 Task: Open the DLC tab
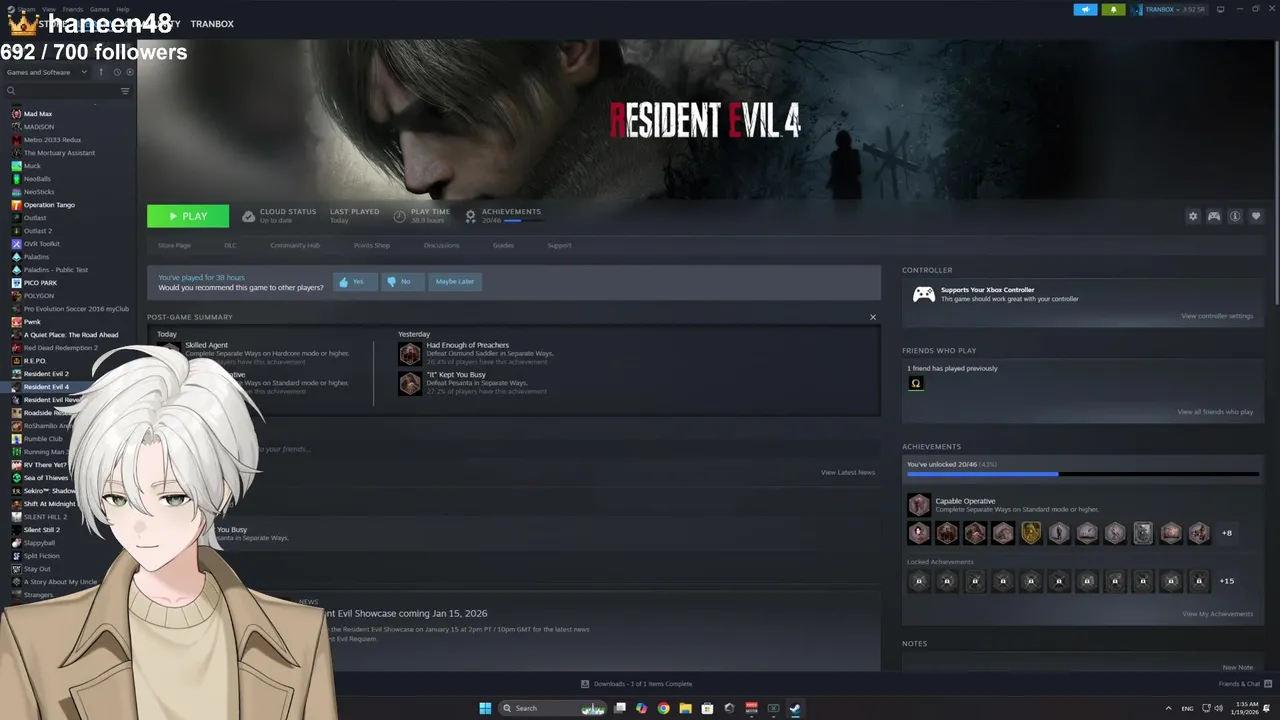(x=230, y=245)
